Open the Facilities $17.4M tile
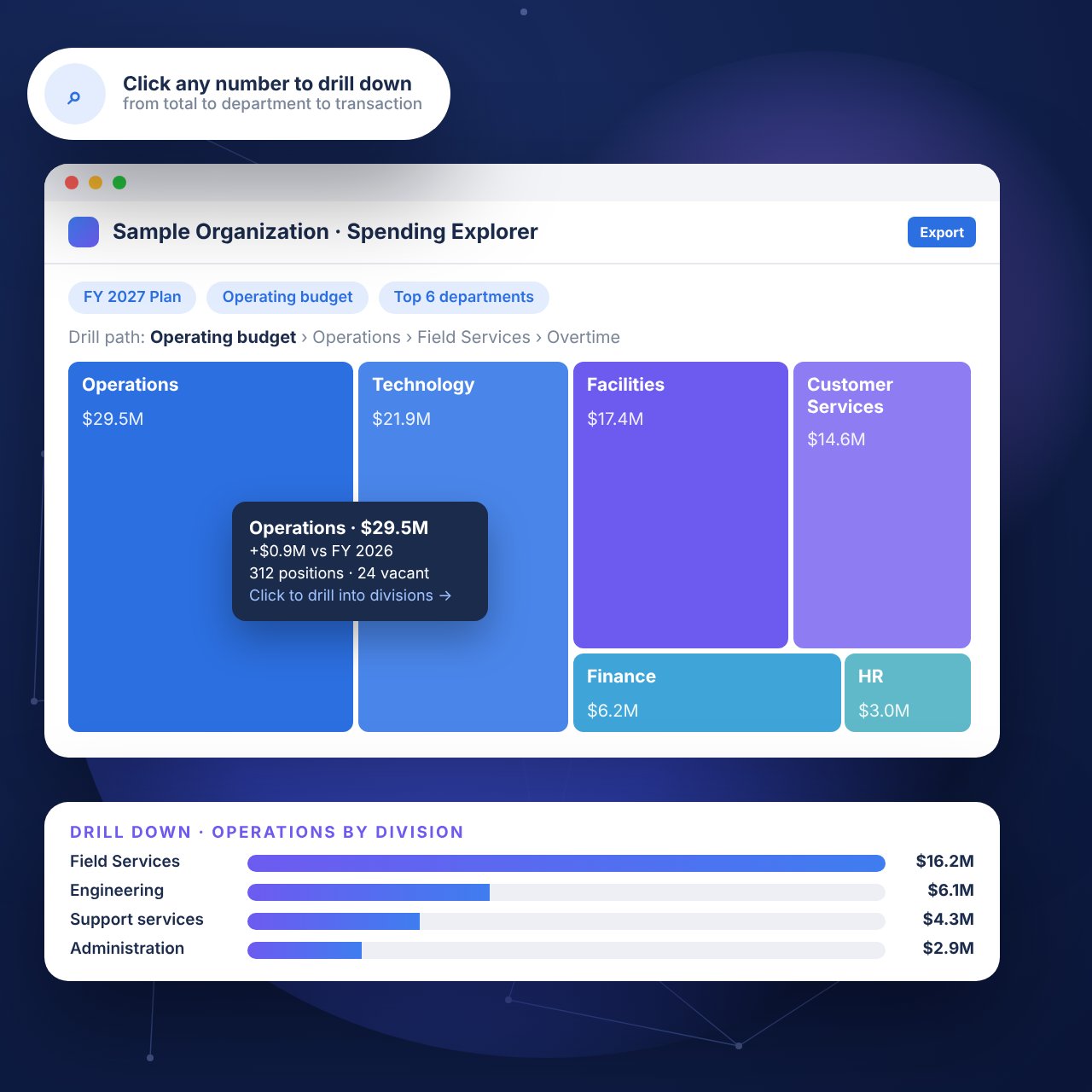Screen dimensions: 1092x1092 coord(681,505)
